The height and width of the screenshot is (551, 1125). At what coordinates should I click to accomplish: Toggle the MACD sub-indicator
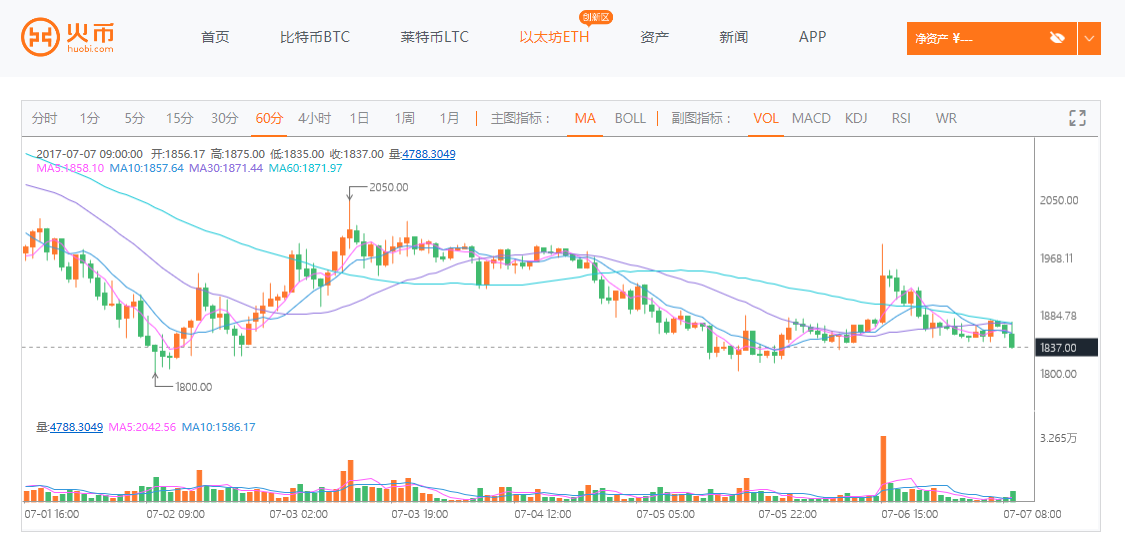pyautogui.click(x=811, y=118)
